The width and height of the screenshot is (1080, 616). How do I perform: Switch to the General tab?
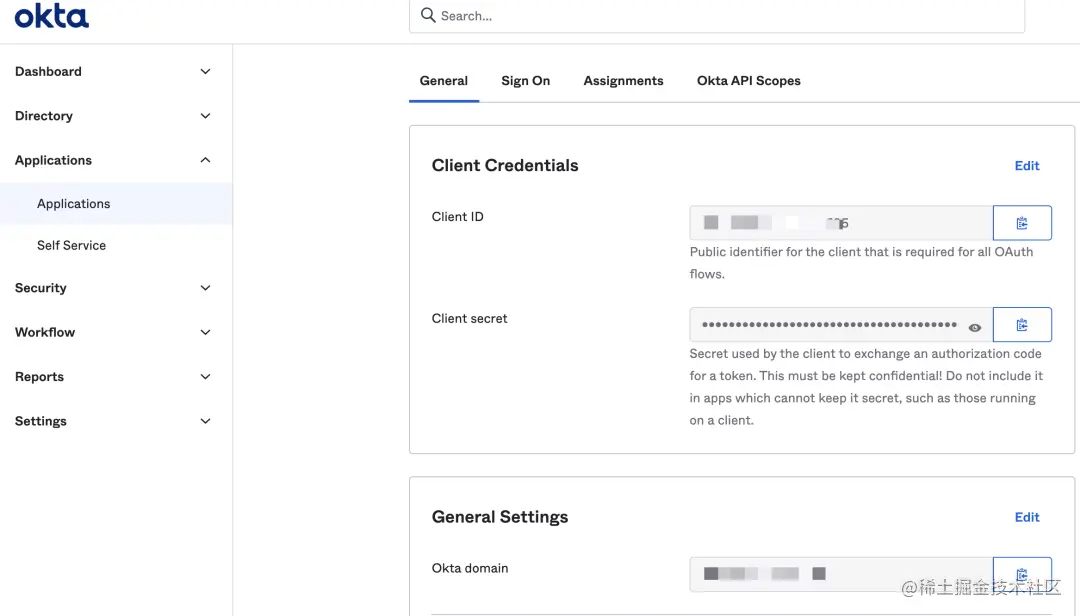tap(444, 81)
